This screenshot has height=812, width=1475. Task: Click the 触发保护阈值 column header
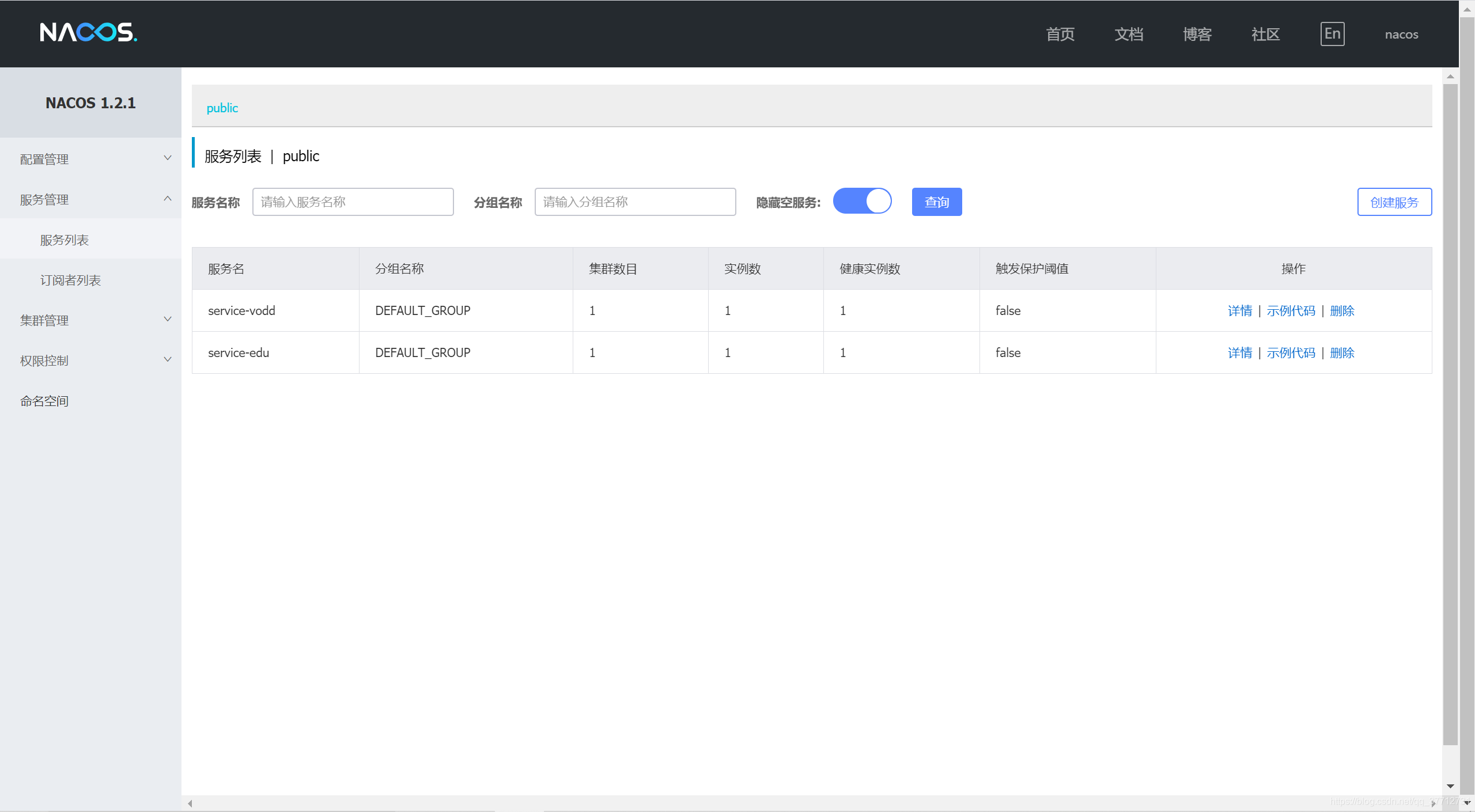click(x=1068, y=268)
